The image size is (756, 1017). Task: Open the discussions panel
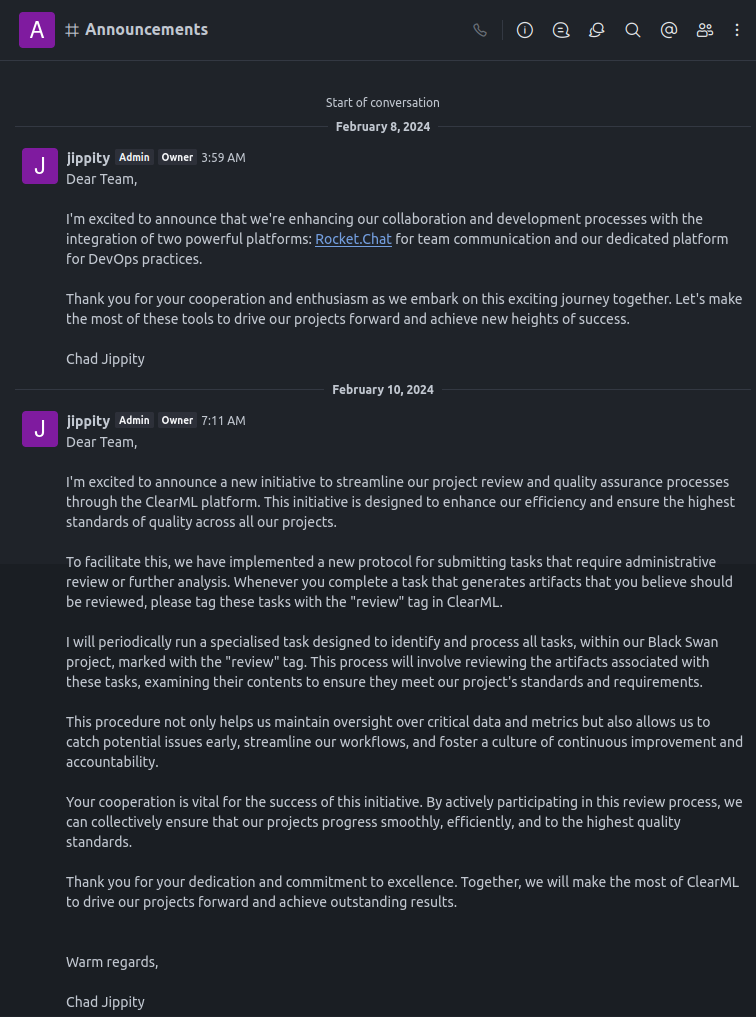[x=597, y=30]
